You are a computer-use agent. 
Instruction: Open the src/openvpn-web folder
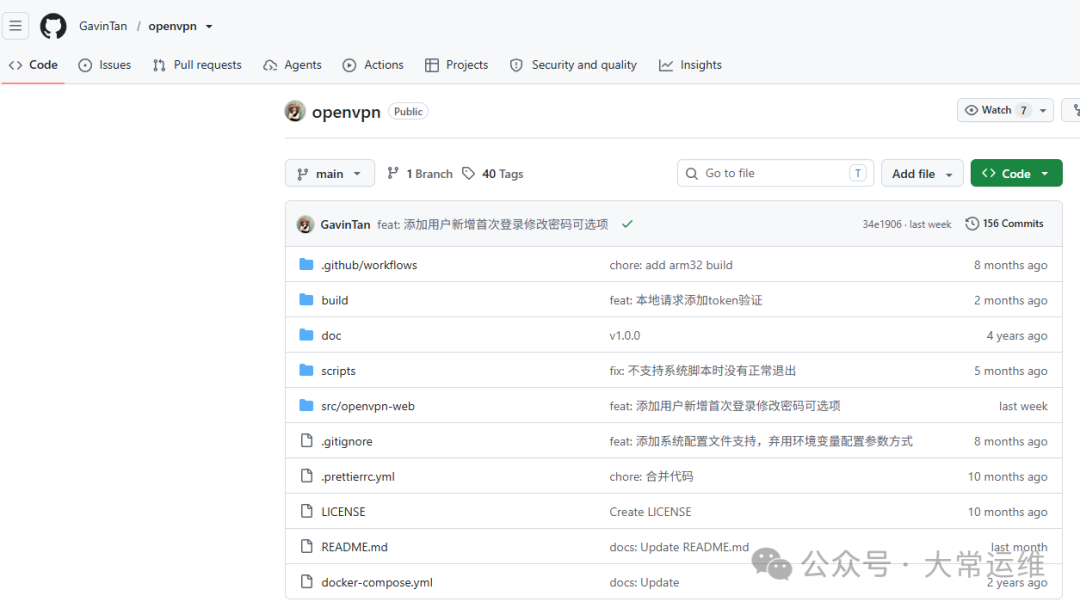pyautogui.click(x=368, y=406)
